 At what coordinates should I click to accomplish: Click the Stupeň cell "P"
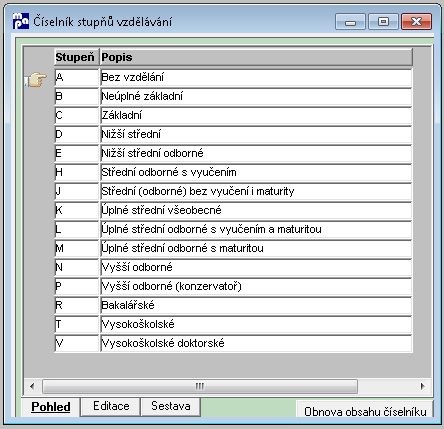[x=76, y=287]
